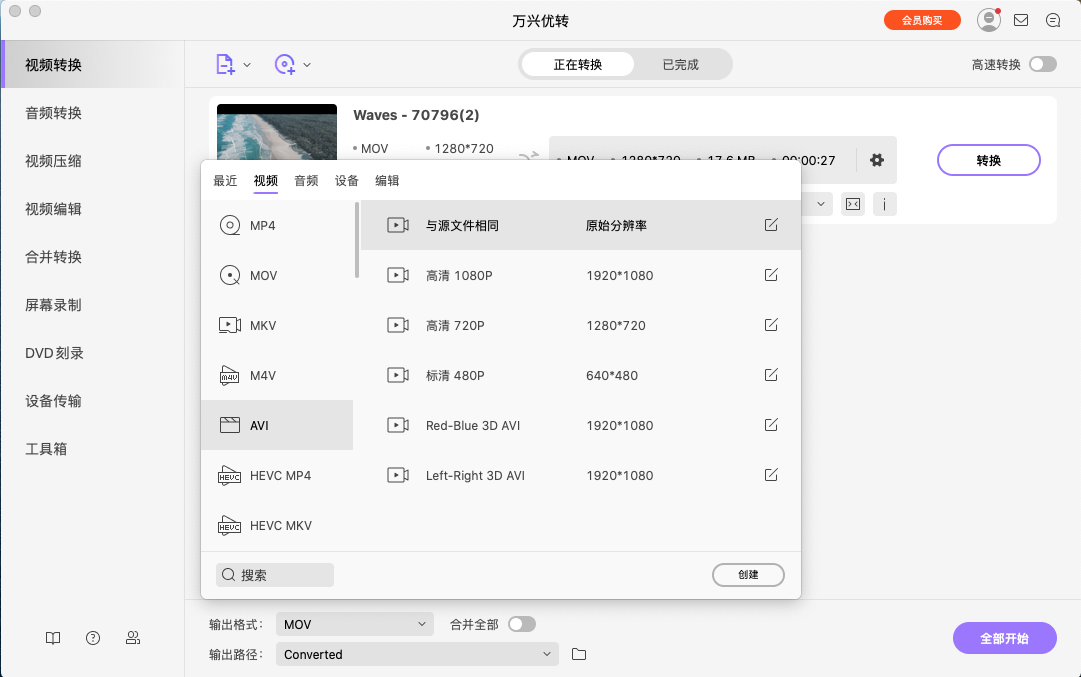Click the add files icon
1081x677 pixels.
click(x=224, y=63)
